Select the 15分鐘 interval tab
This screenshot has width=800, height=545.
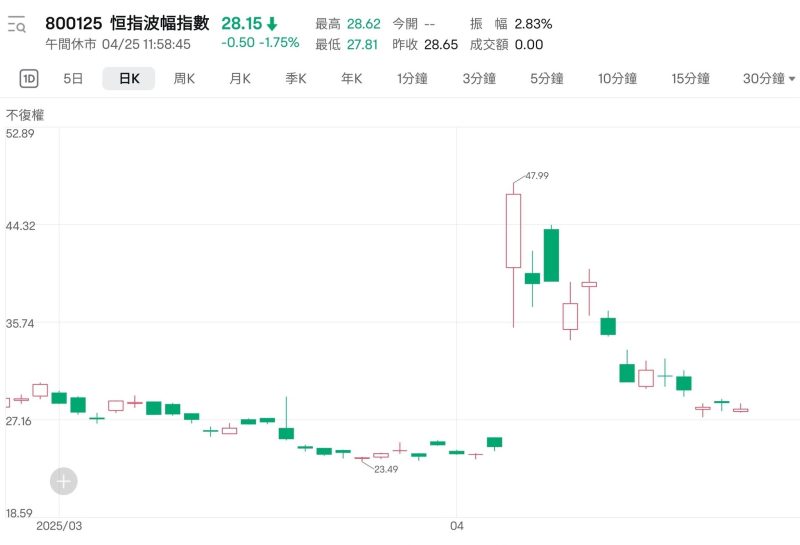pos(691,79)
